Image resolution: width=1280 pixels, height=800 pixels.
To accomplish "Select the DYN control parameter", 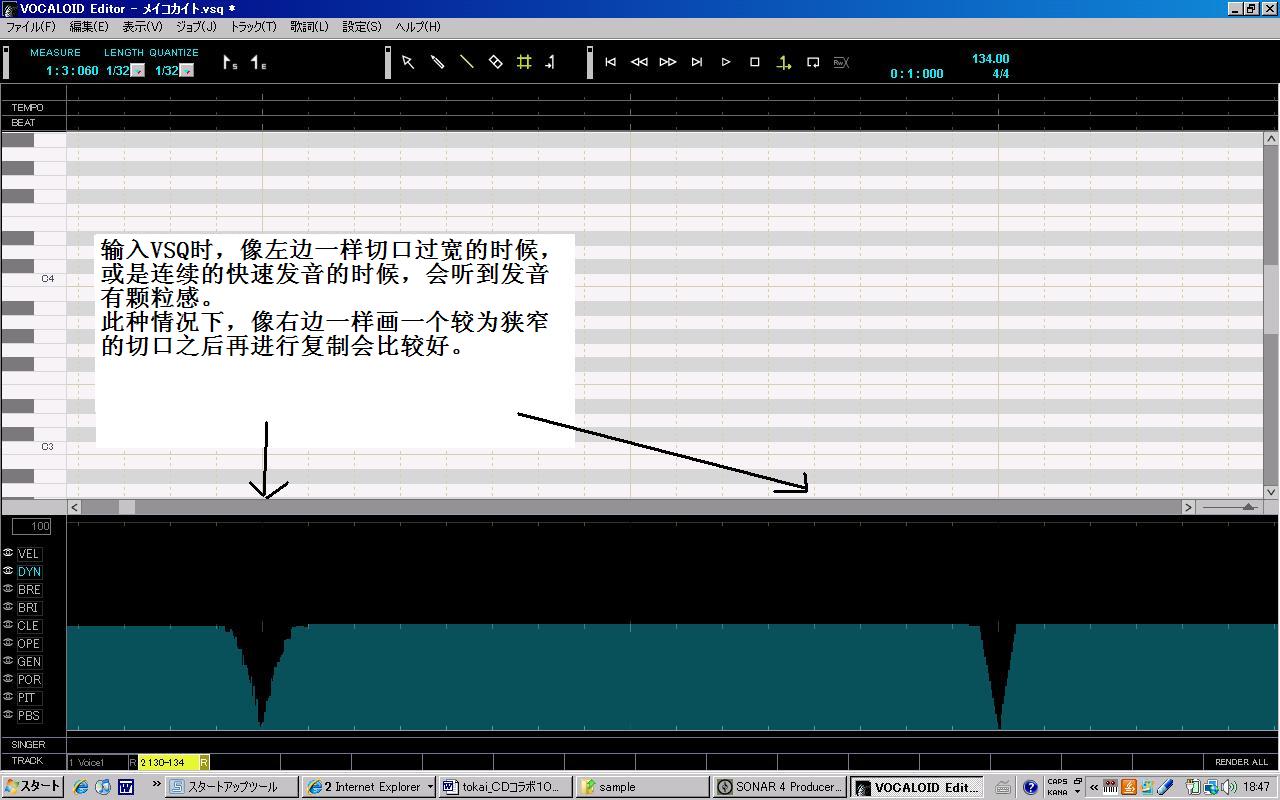I will (x=29, y=572).
